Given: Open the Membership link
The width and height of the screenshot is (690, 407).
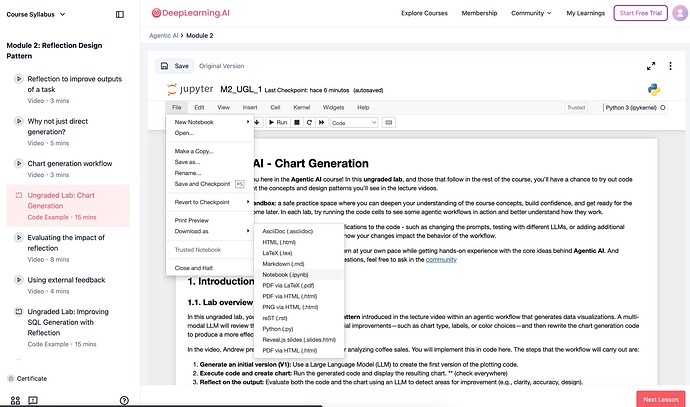Looking at the screenshot, I should pos(479,13).
